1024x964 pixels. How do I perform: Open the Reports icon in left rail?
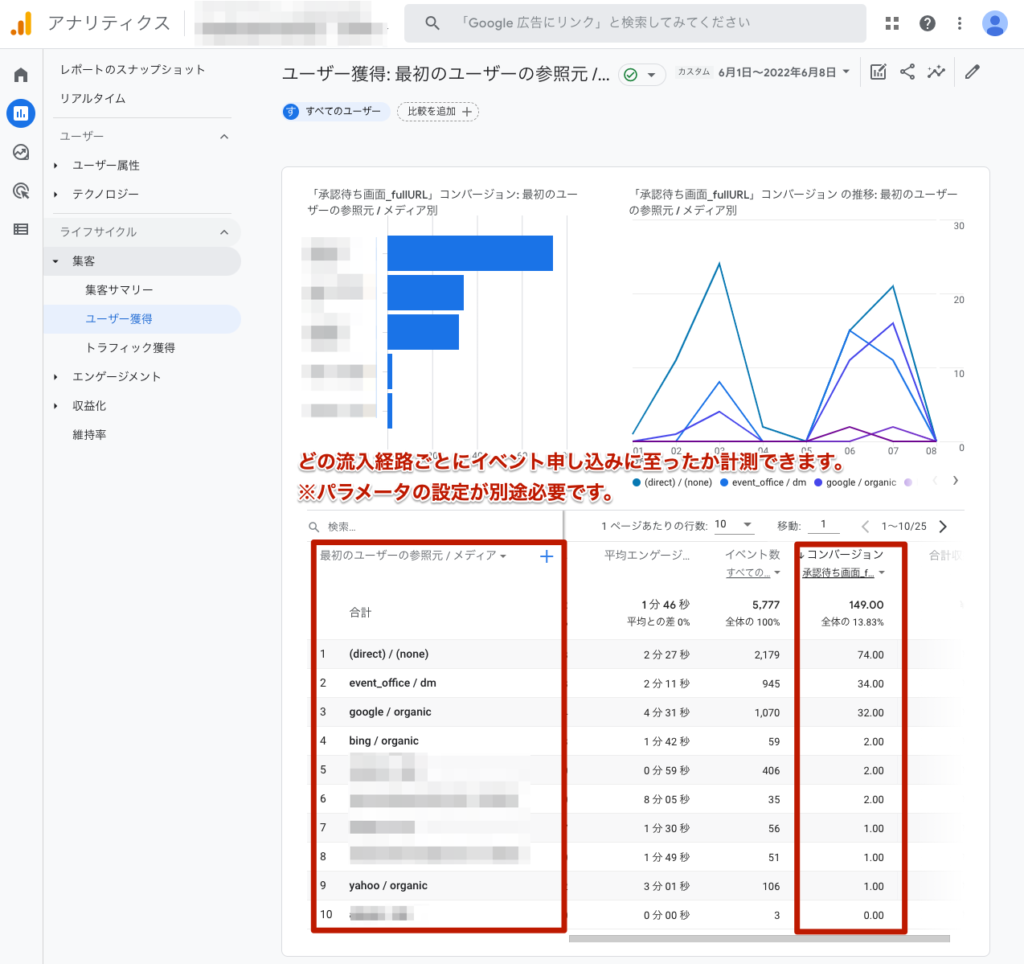click(21, 113)
